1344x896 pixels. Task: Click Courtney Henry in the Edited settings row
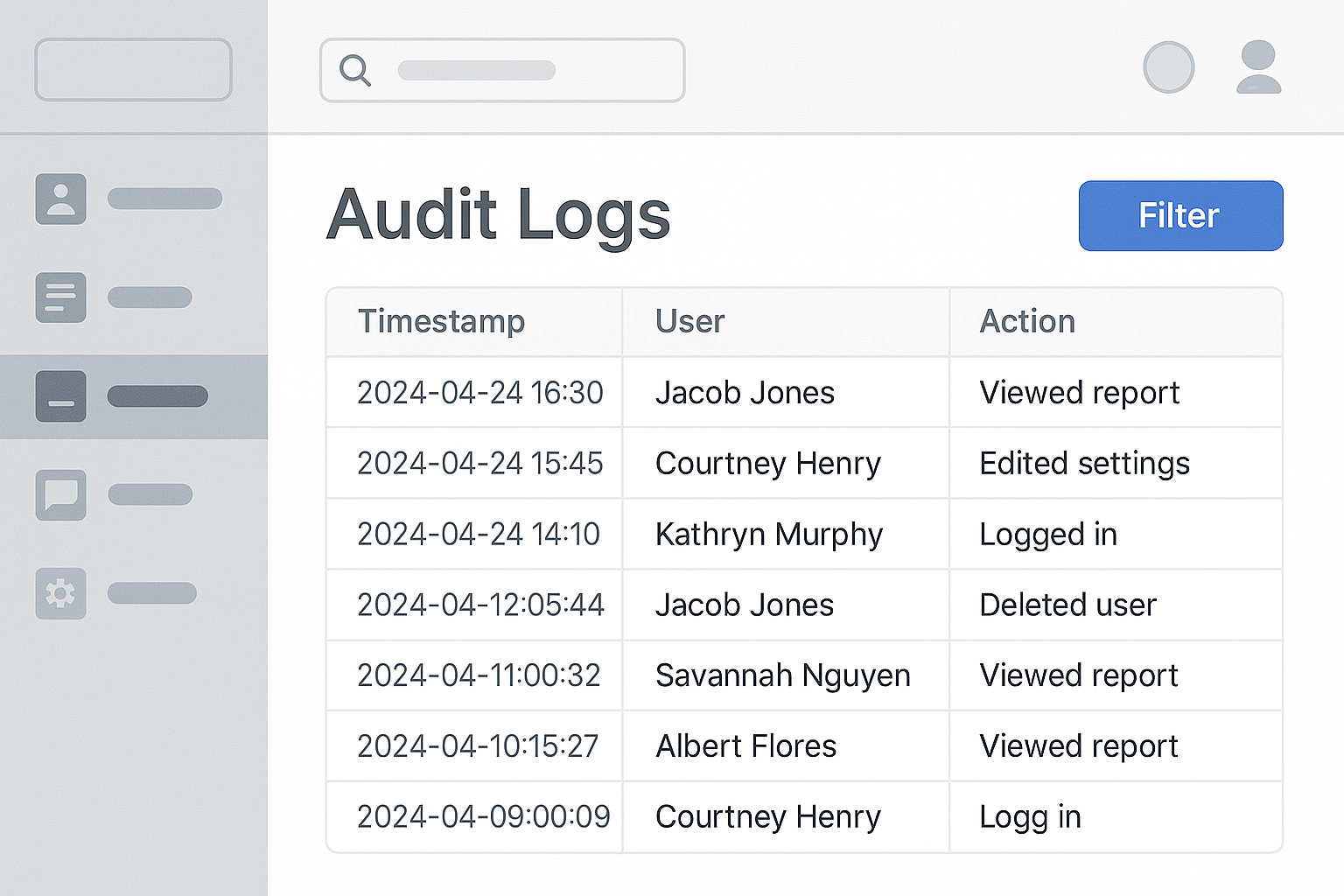tap(767, 464)
